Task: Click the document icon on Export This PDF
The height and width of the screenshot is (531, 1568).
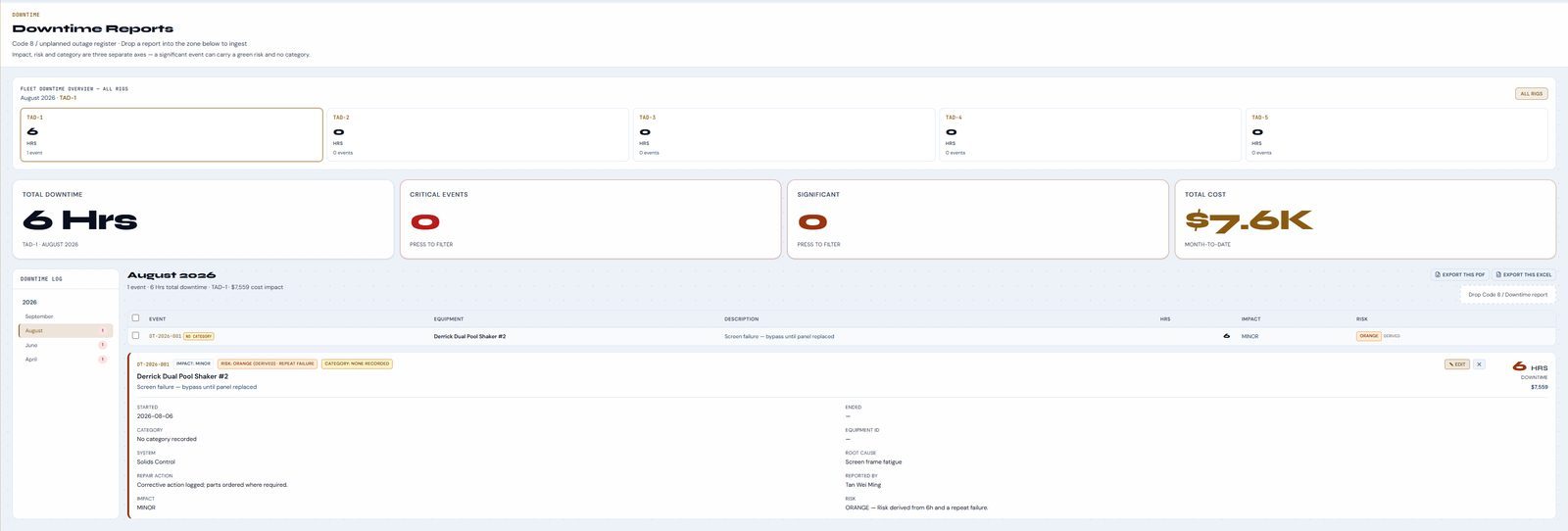Action: (x=1438, y=274)
